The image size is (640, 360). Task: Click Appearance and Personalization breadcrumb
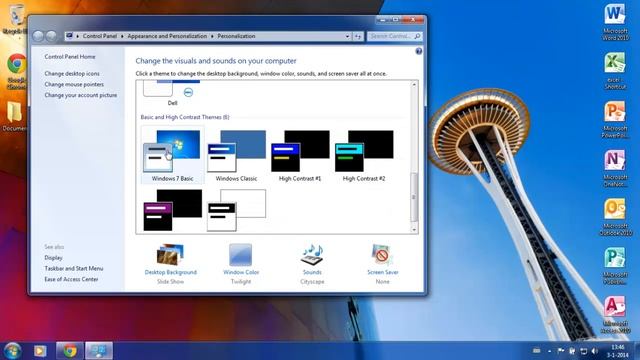click(x=167, y=36)
